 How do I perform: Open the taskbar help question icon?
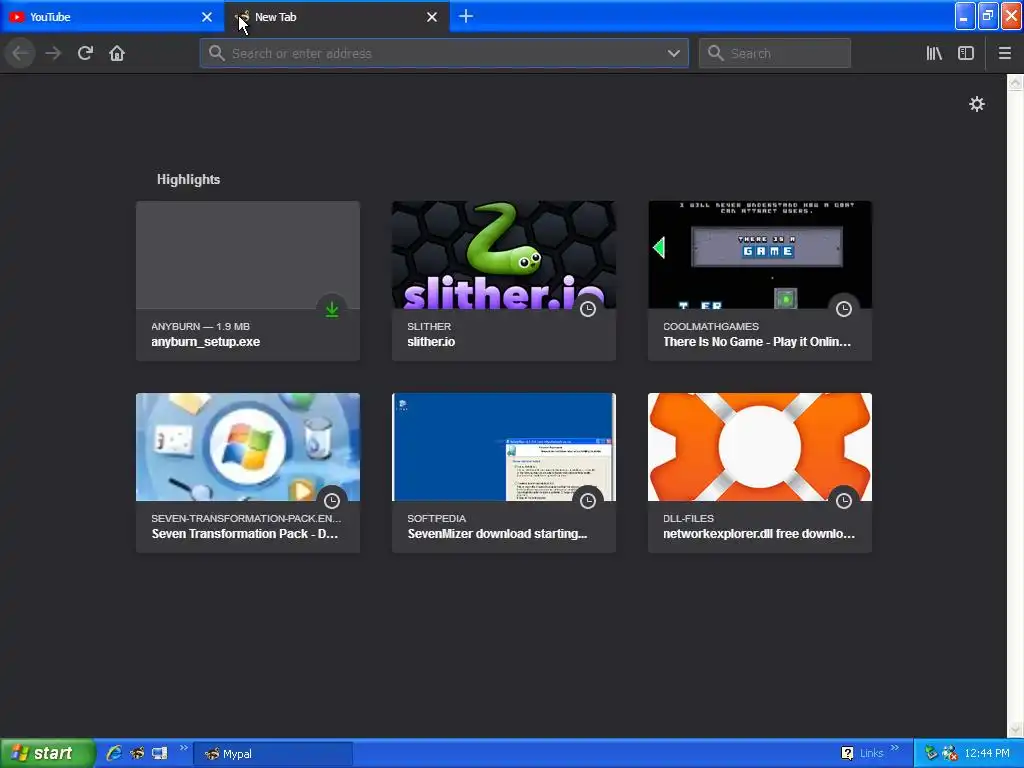click(847, 753)
